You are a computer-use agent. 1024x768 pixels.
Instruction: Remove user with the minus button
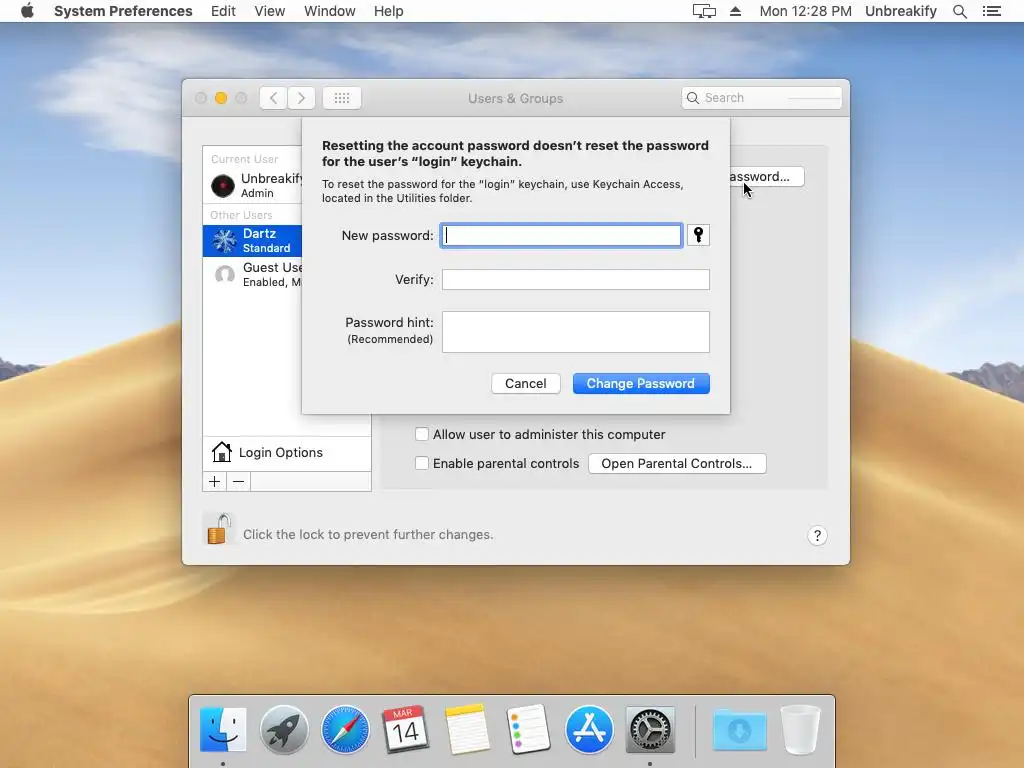[238, 481]
